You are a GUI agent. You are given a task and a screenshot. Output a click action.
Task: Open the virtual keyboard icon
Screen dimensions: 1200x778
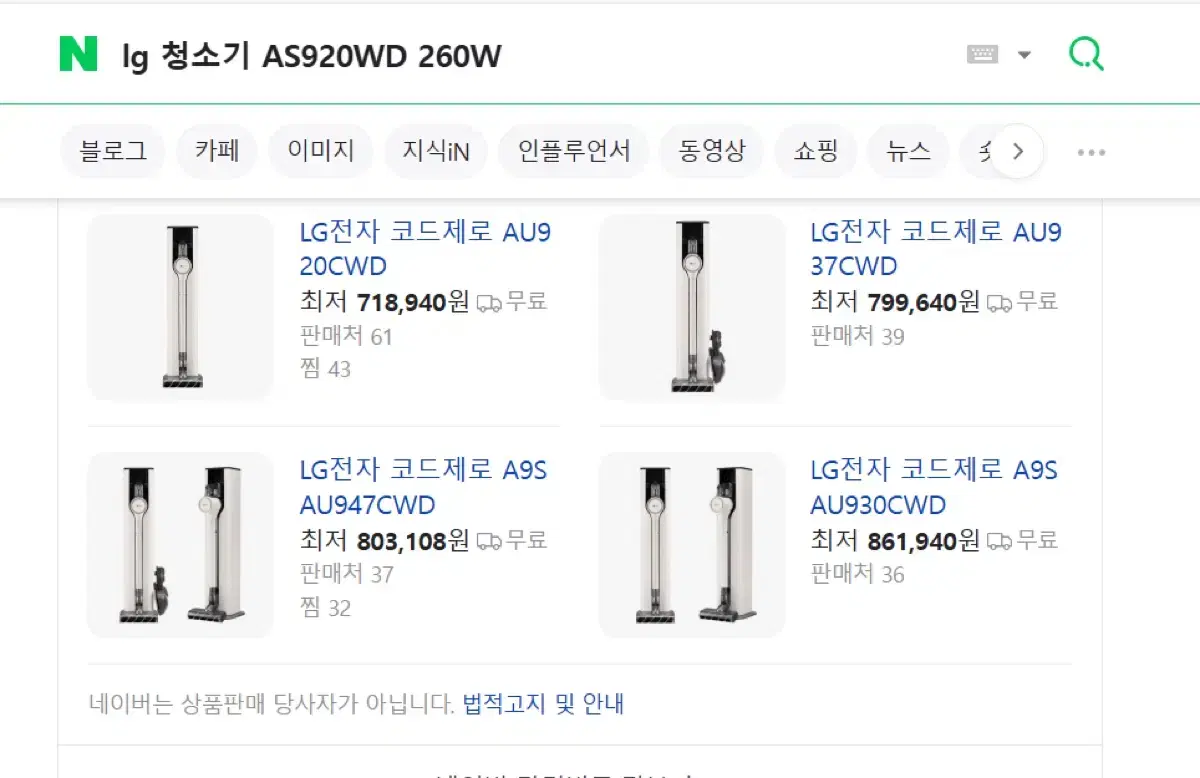tap(983, 54)
